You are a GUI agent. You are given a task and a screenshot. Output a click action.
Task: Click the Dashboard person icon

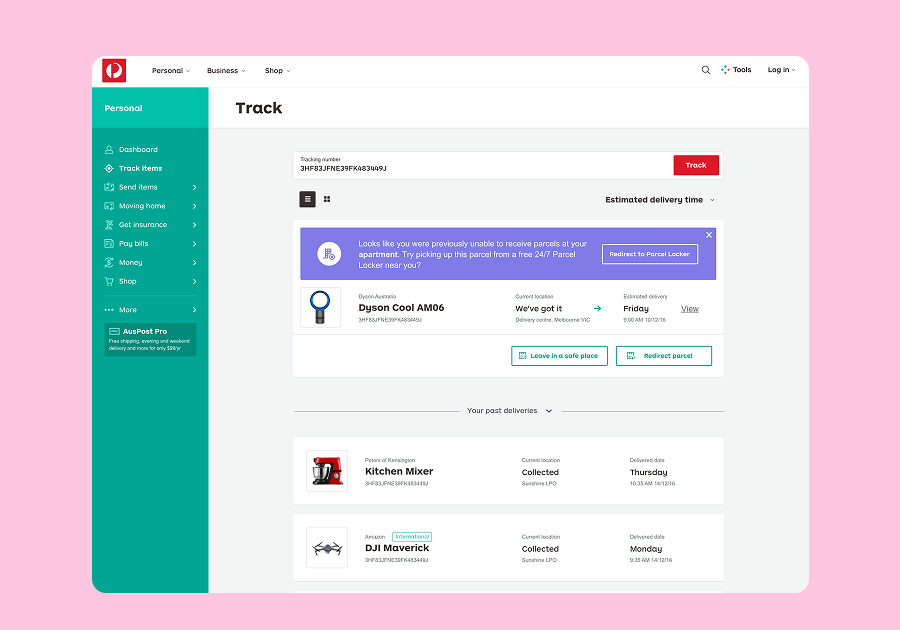pos(108,149)
